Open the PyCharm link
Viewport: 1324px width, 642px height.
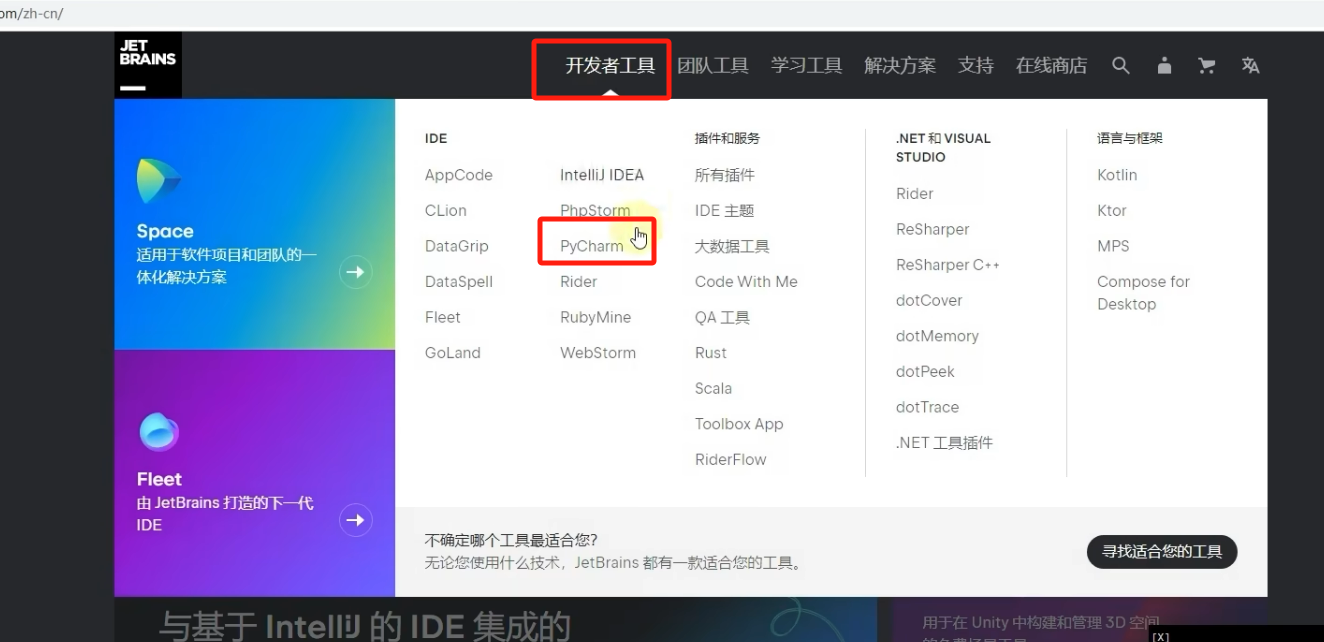(x=592, y=246)
